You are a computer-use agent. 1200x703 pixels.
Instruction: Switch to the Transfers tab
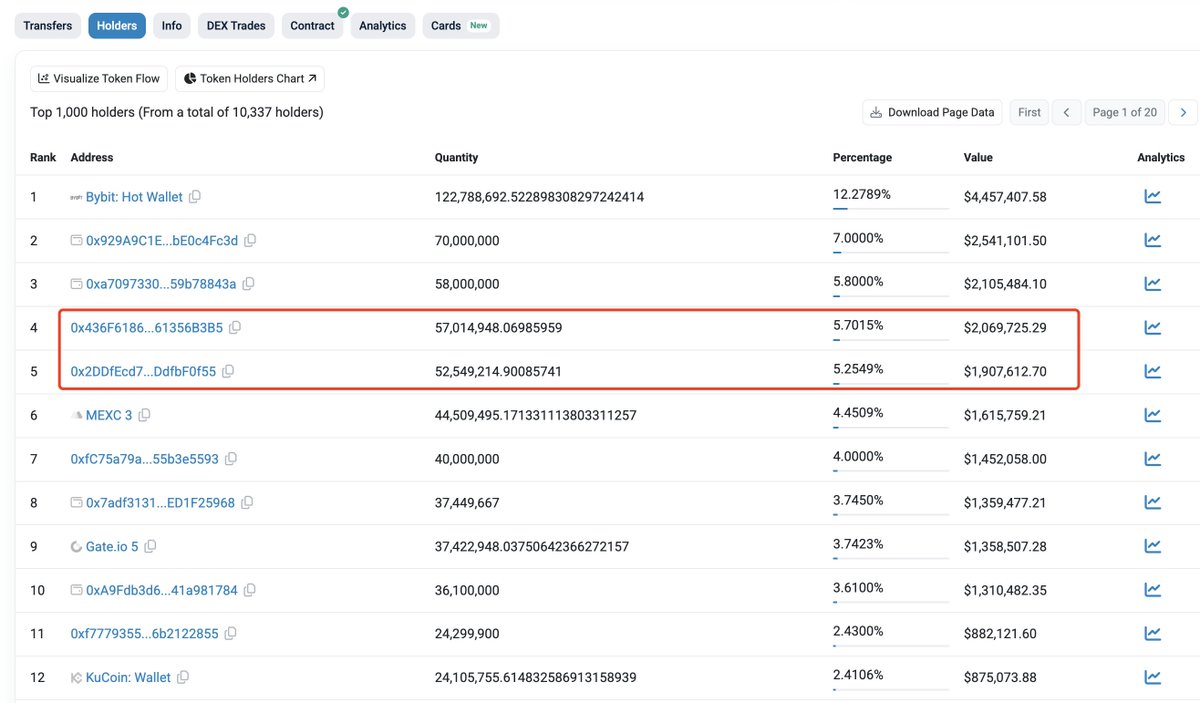pos(48,26)
